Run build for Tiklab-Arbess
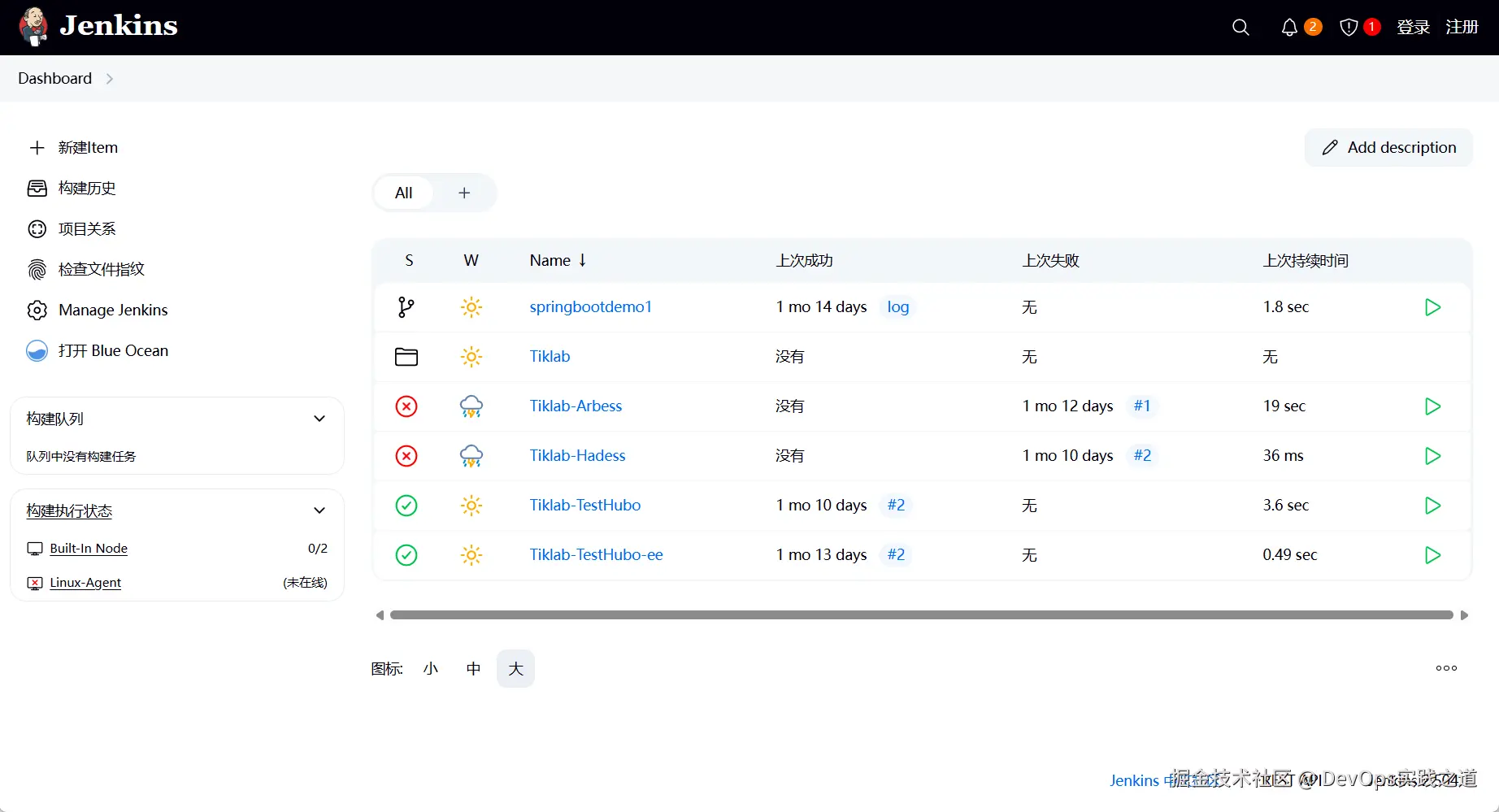Image resolution: width=1499 pixels, height=812 pixels. pos(1432,406)
